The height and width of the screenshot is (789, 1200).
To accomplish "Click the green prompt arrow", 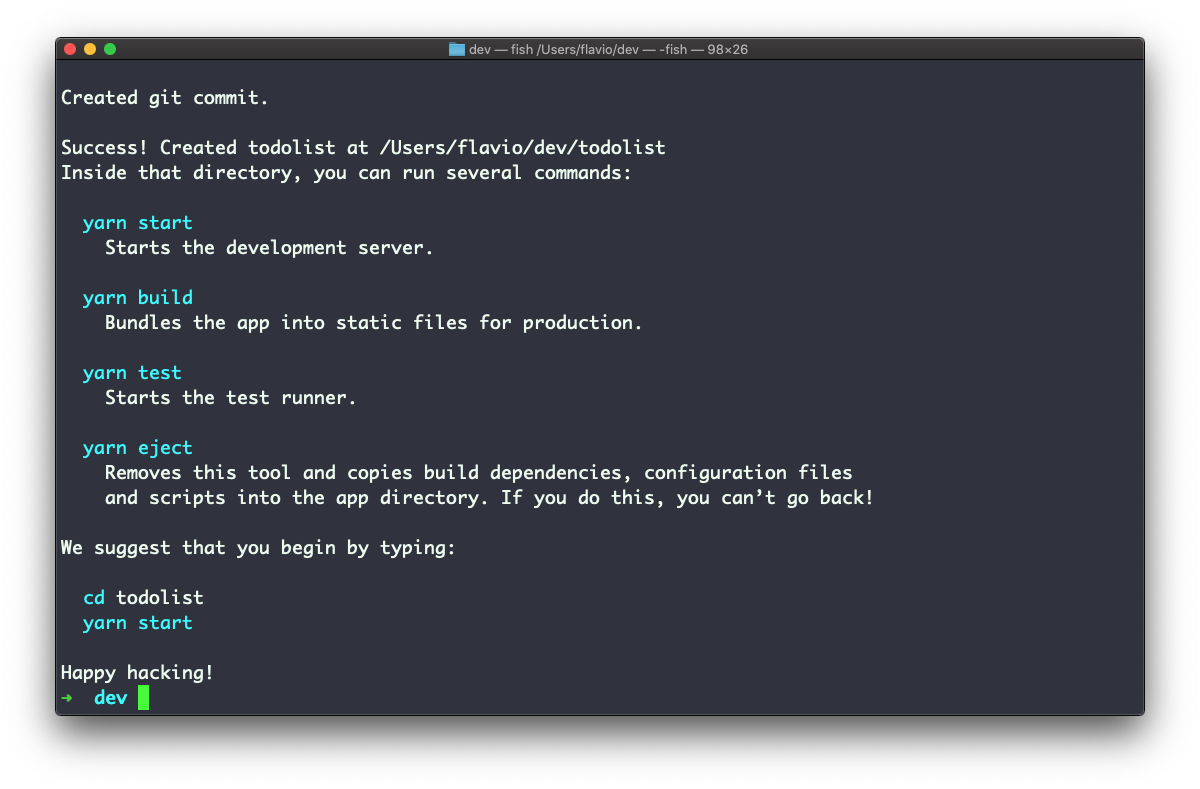I will point(67,698).
